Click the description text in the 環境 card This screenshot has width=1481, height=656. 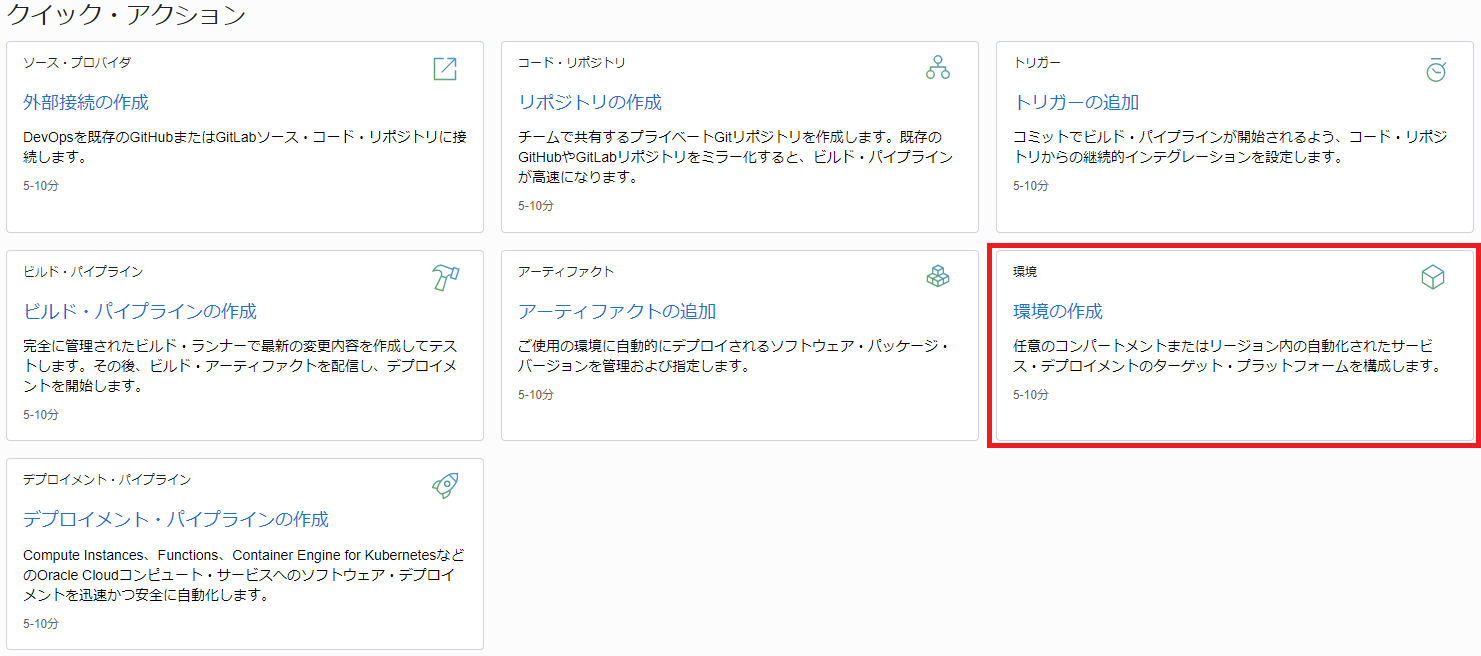pyautogui.click(x=1226, y=356)
